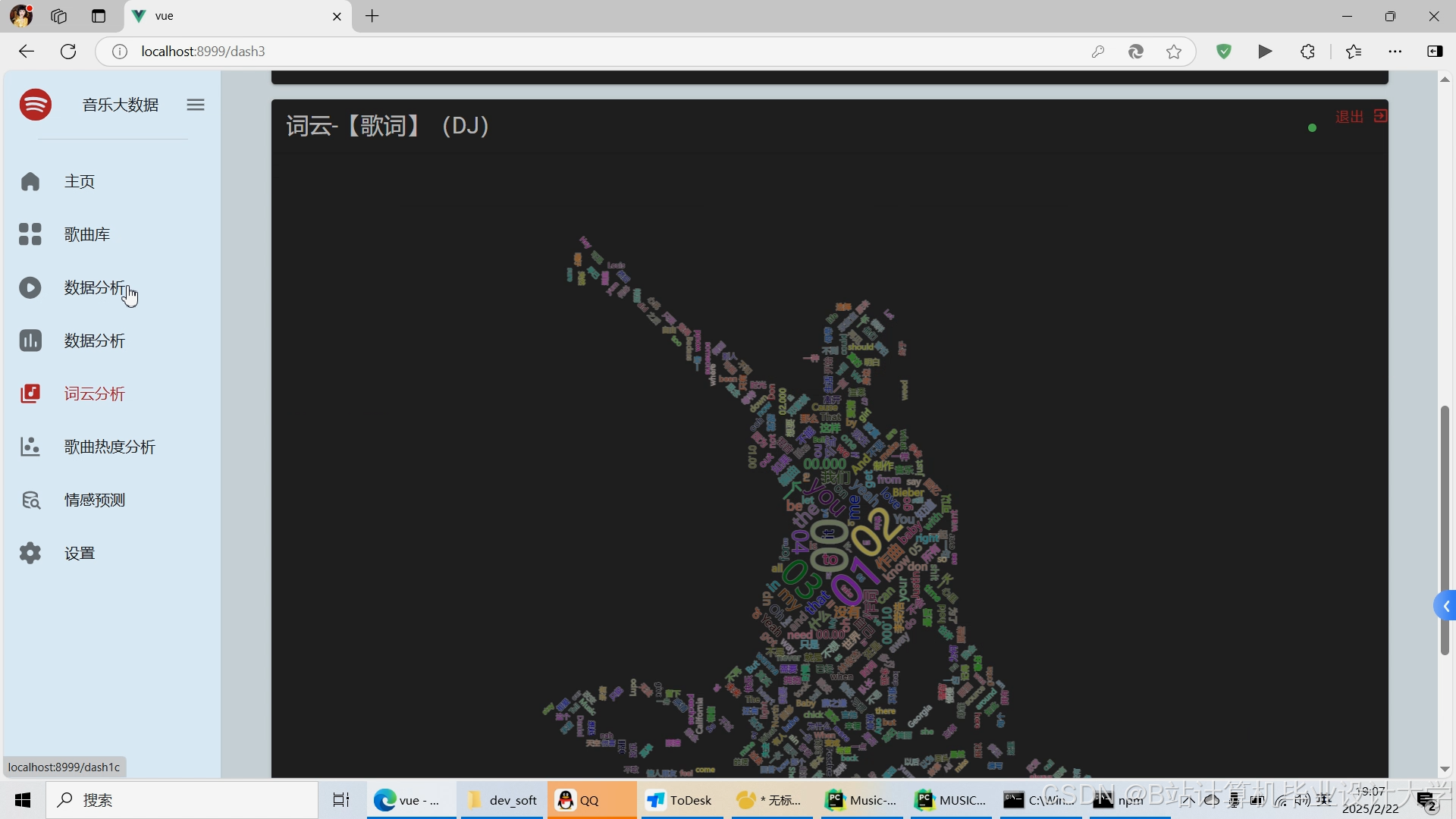Open 歌曲库 grid icon in sidebar
Viewport: 1456px width, 819px height.
coord(30,235)
